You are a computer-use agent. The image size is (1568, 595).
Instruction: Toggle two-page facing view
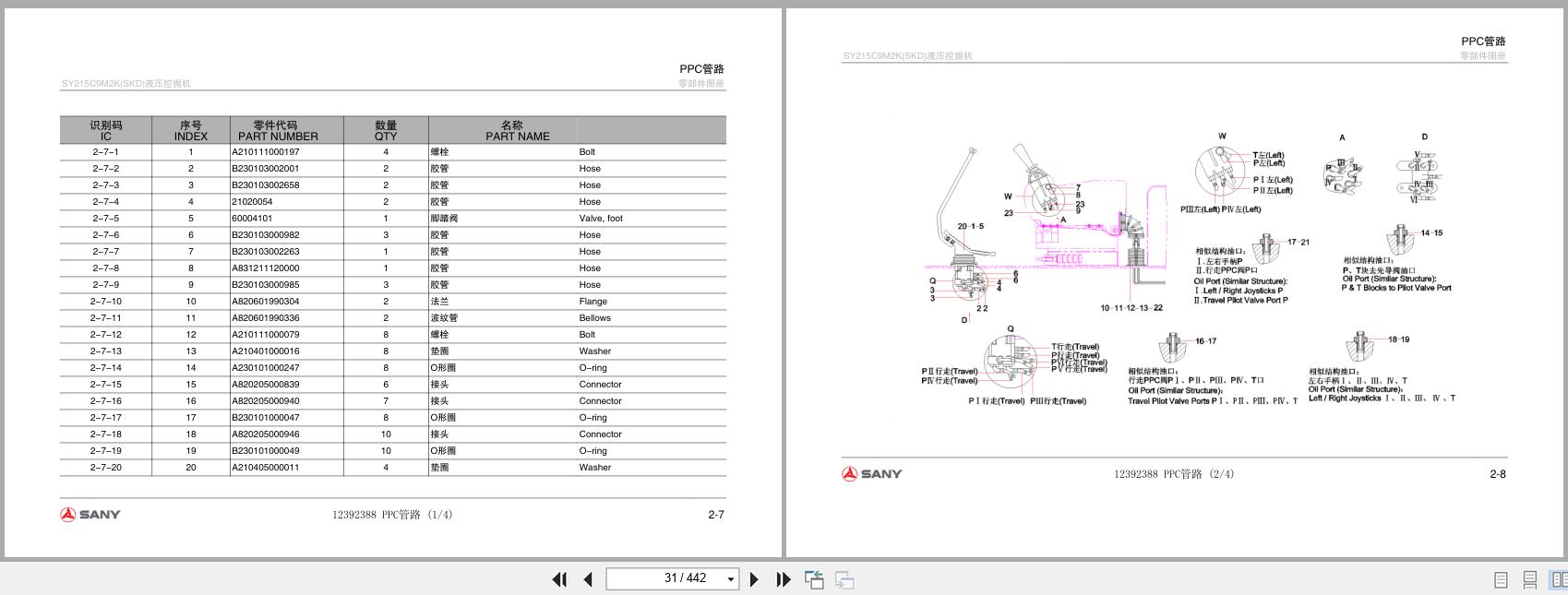1559,580
